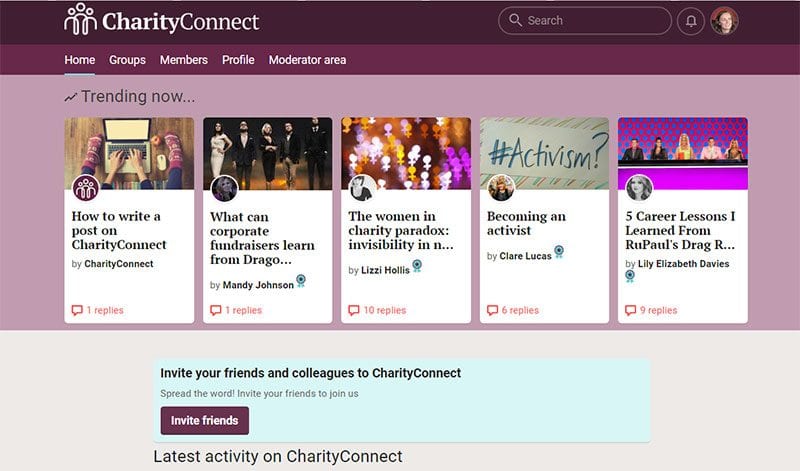The width and height of the screenshot is (800, 471).
Task: Switch to the Profile tab
Action: (x=238, y=60)
